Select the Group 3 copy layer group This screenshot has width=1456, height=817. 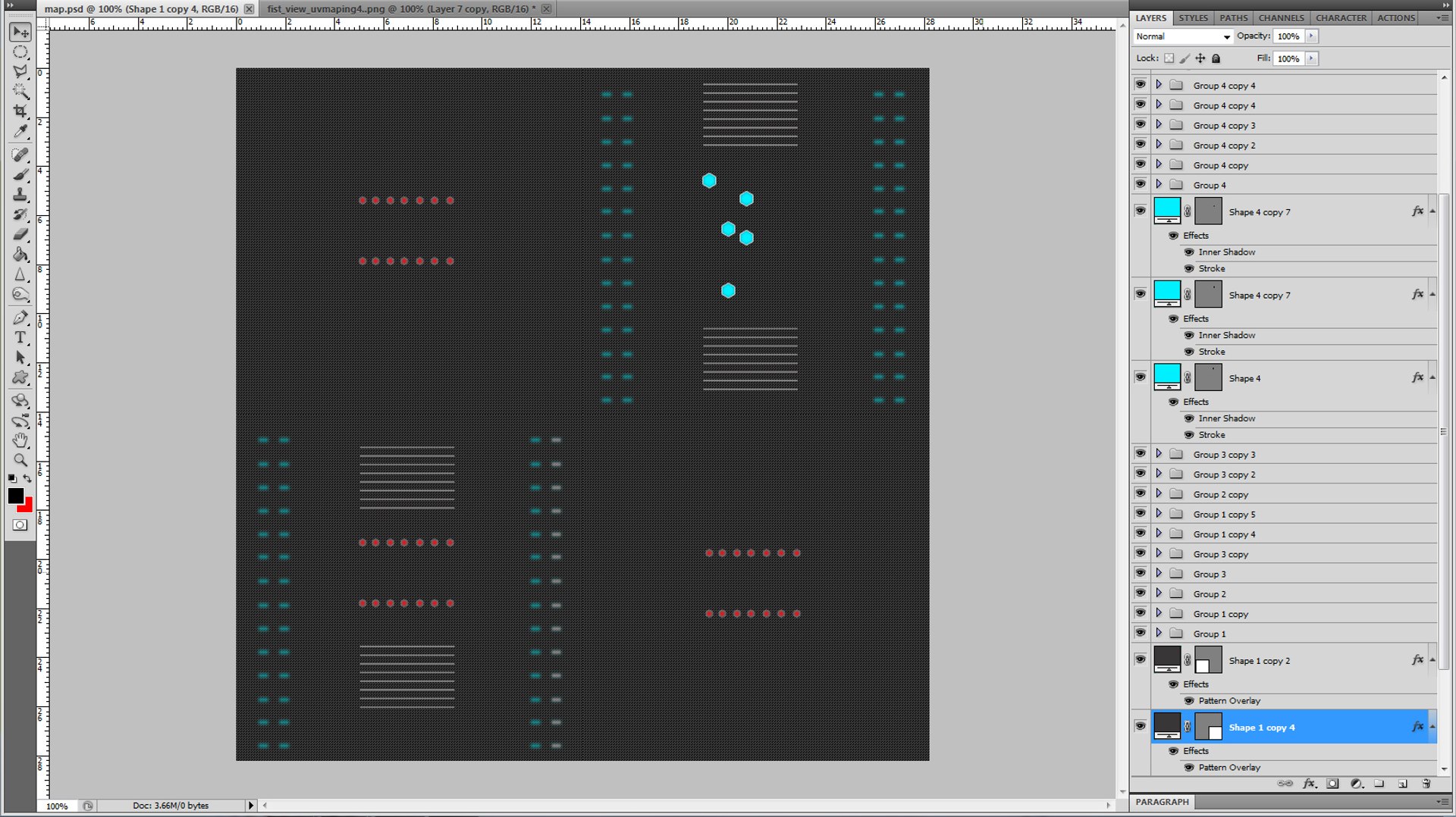click(1293, 554)
